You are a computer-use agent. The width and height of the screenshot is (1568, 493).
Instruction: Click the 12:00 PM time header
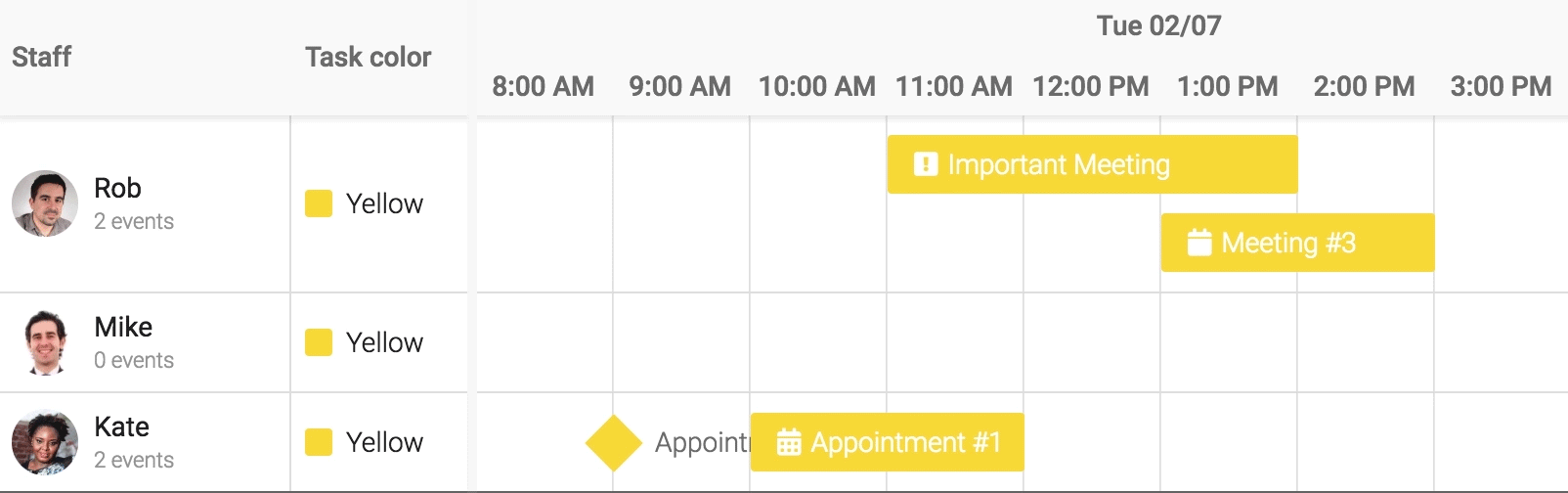click(x=1090, y=86)
